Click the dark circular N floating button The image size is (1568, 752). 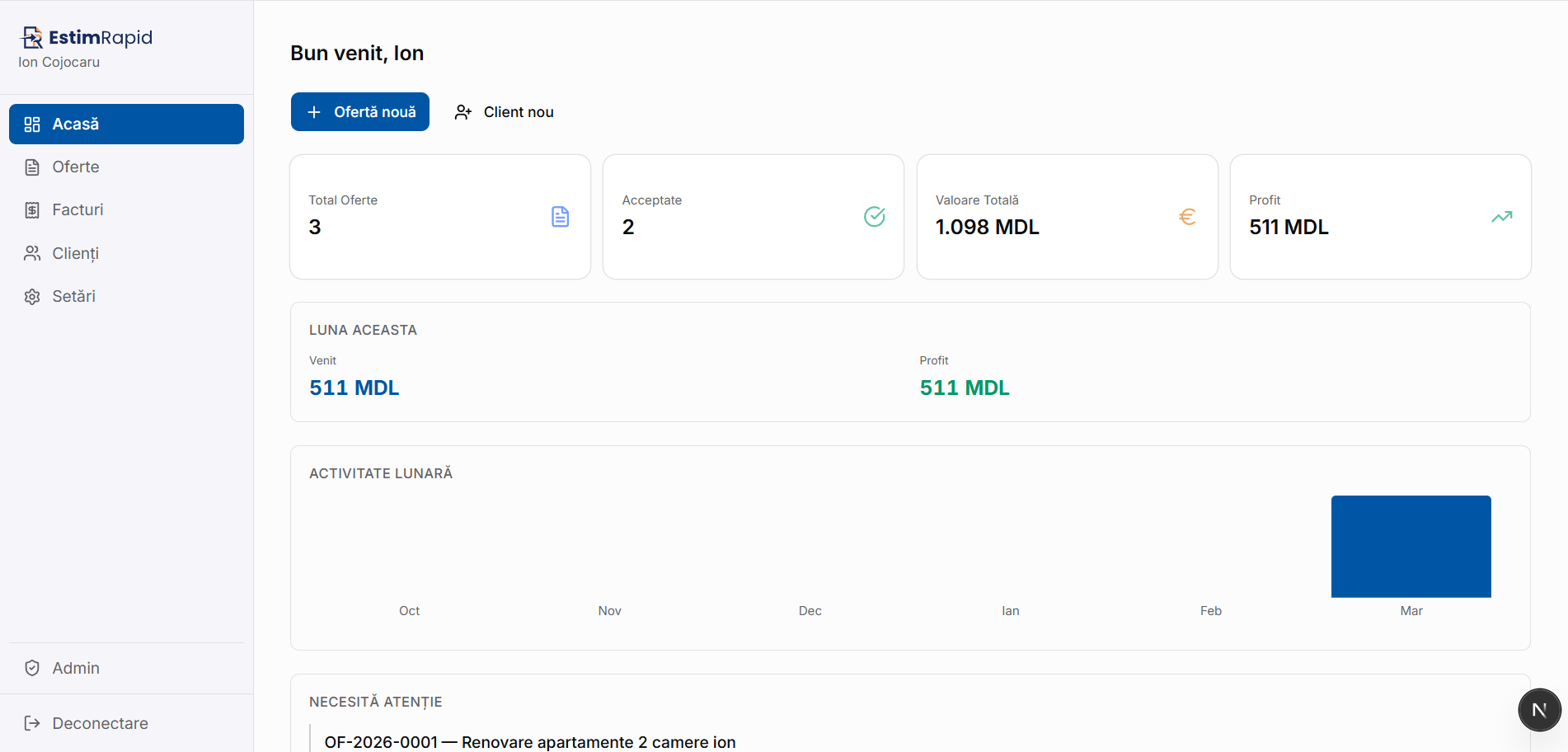[1538, 710]
